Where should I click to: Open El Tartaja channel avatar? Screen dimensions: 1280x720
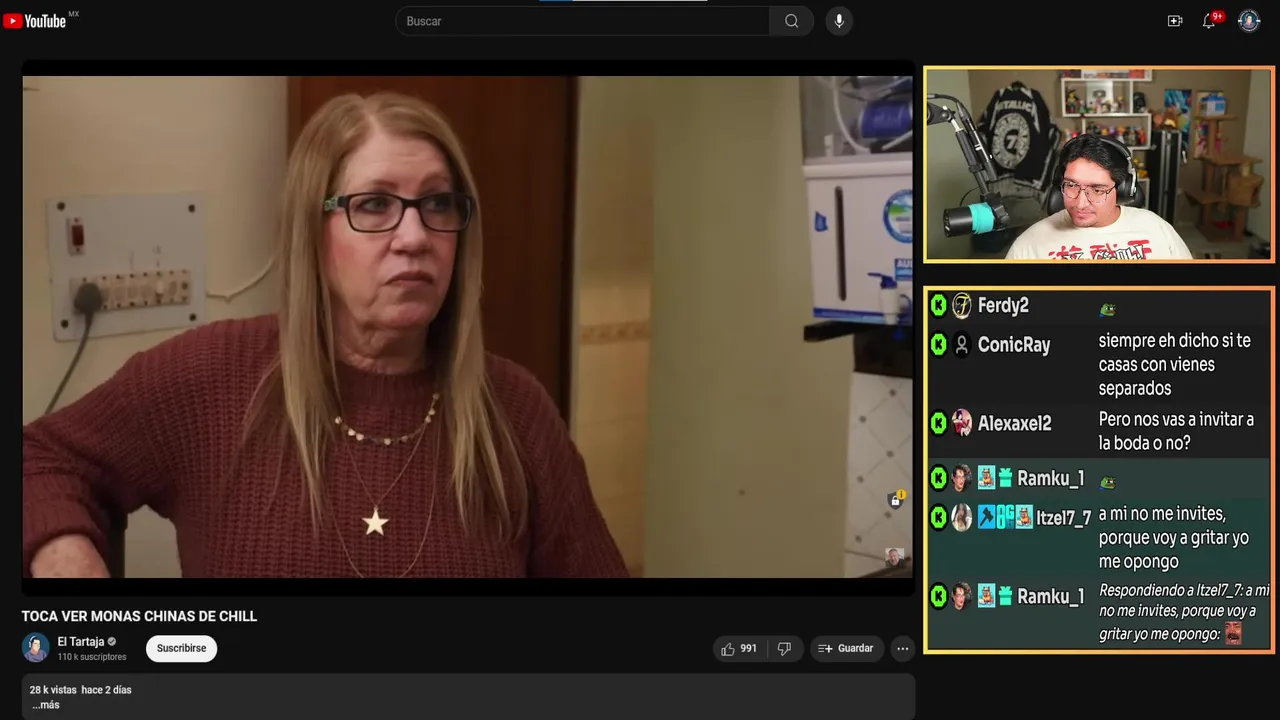[36, 648]
